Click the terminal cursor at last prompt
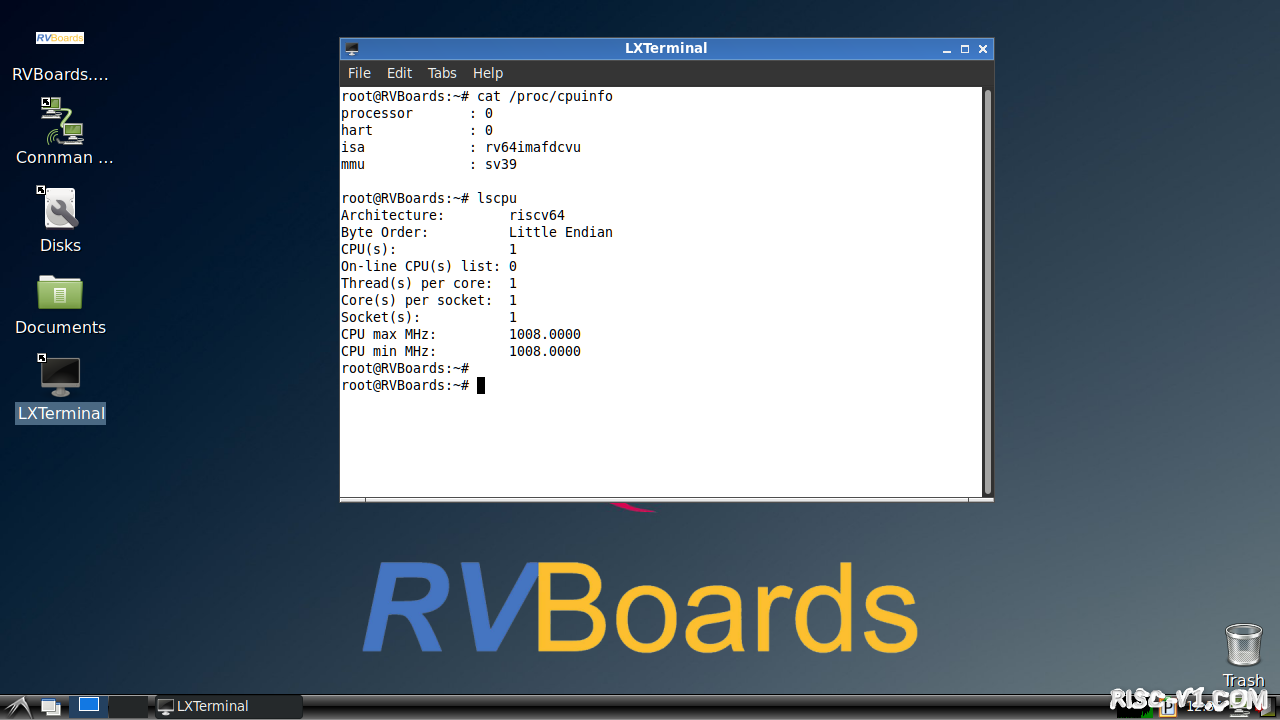This screenshot has width=1280, height=720. [481, 385]
